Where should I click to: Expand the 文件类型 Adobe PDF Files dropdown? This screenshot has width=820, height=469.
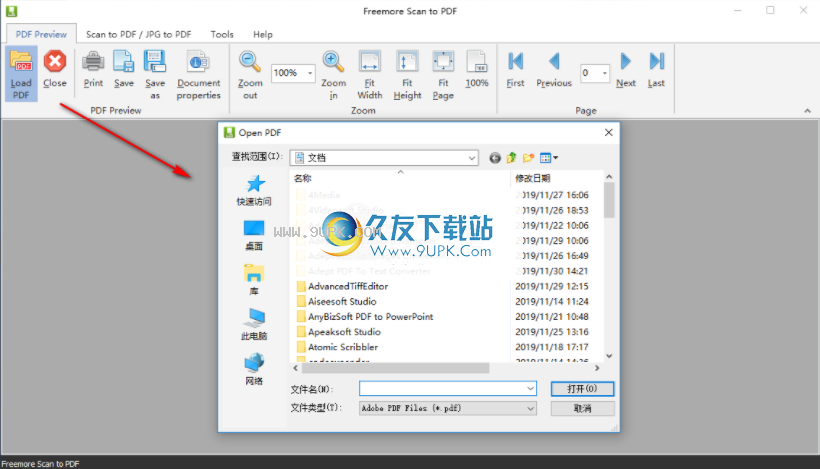(530, 408)
